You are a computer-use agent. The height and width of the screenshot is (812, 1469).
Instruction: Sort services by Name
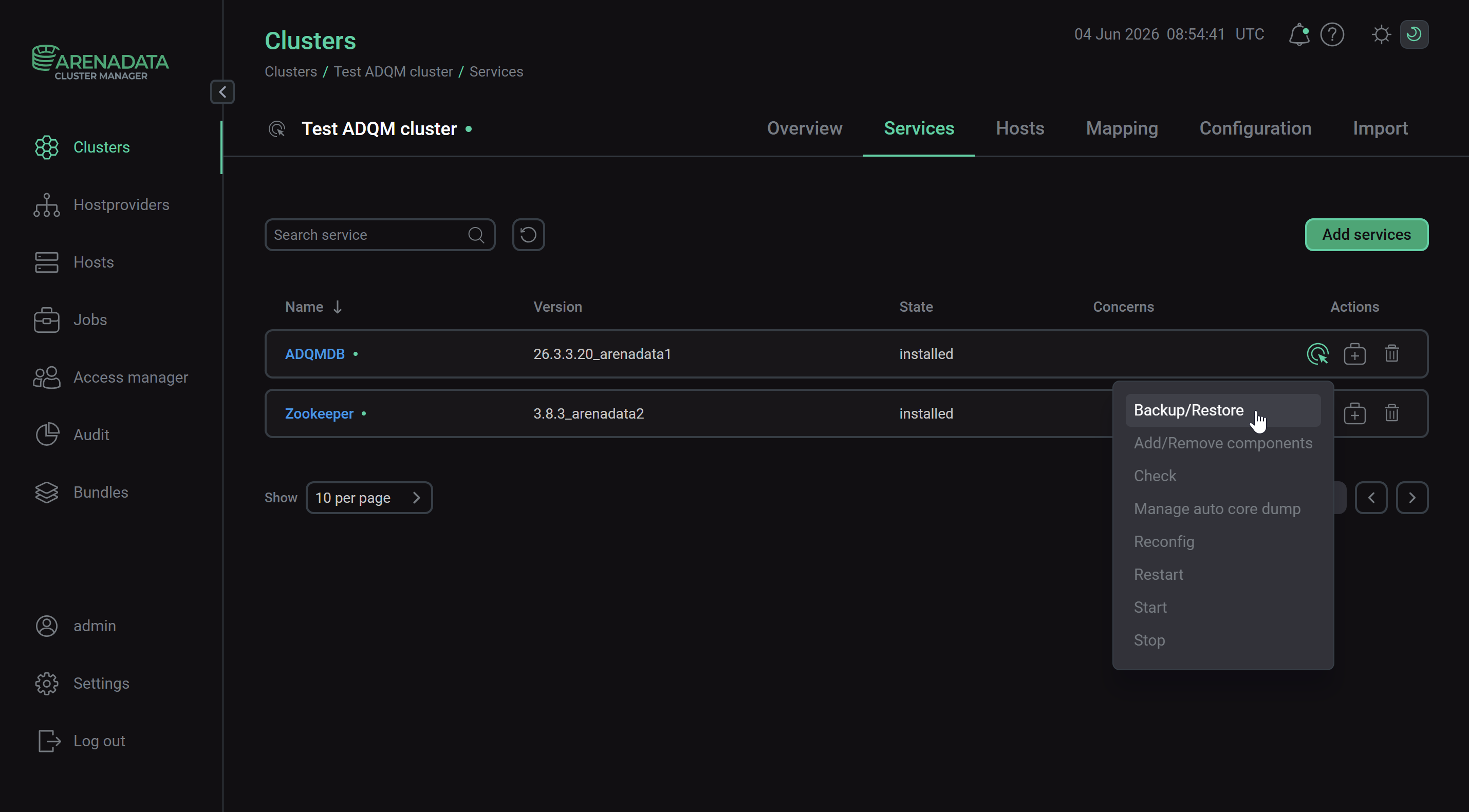(313, 307)
